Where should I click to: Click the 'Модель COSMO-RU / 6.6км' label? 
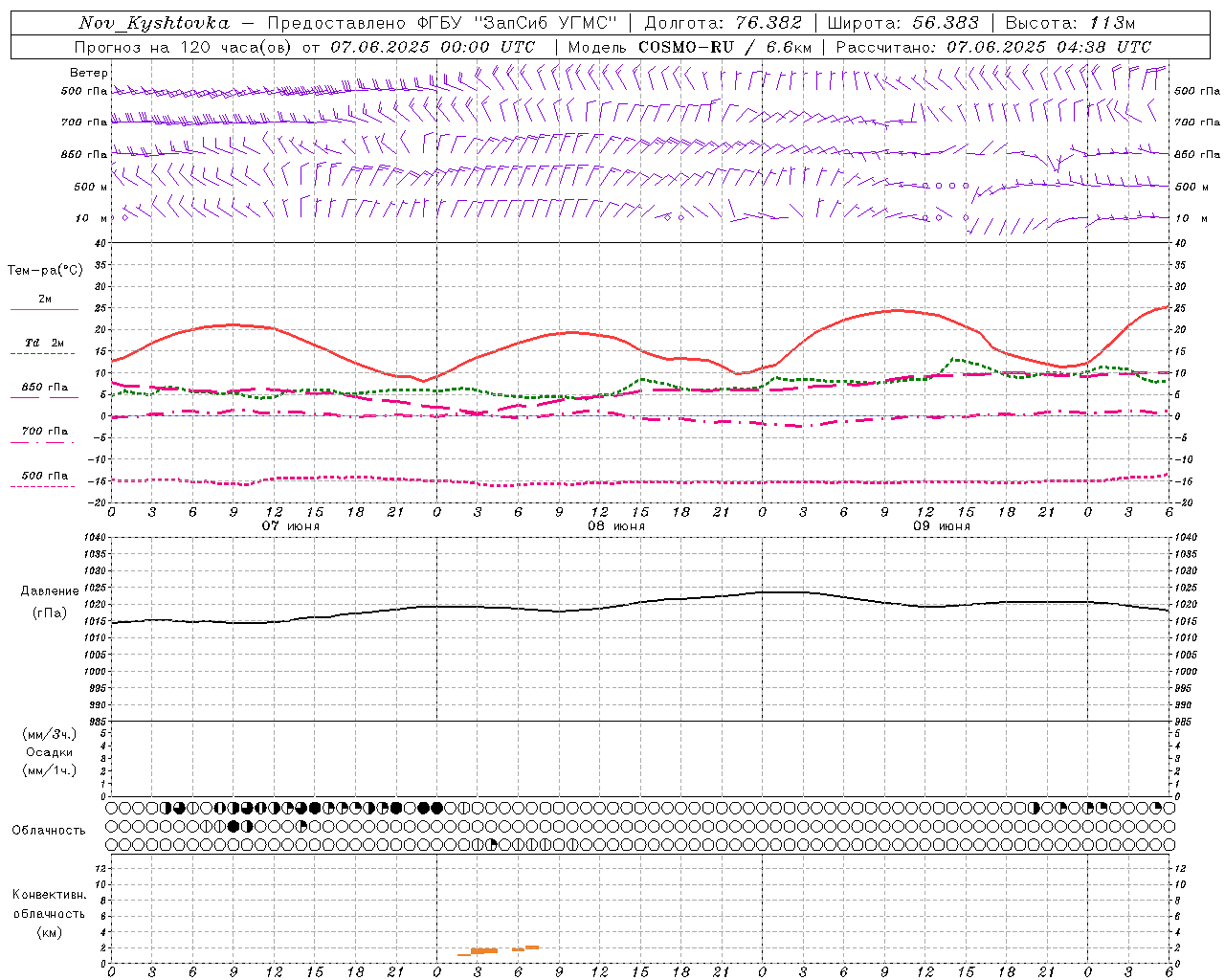coord(690,47)
